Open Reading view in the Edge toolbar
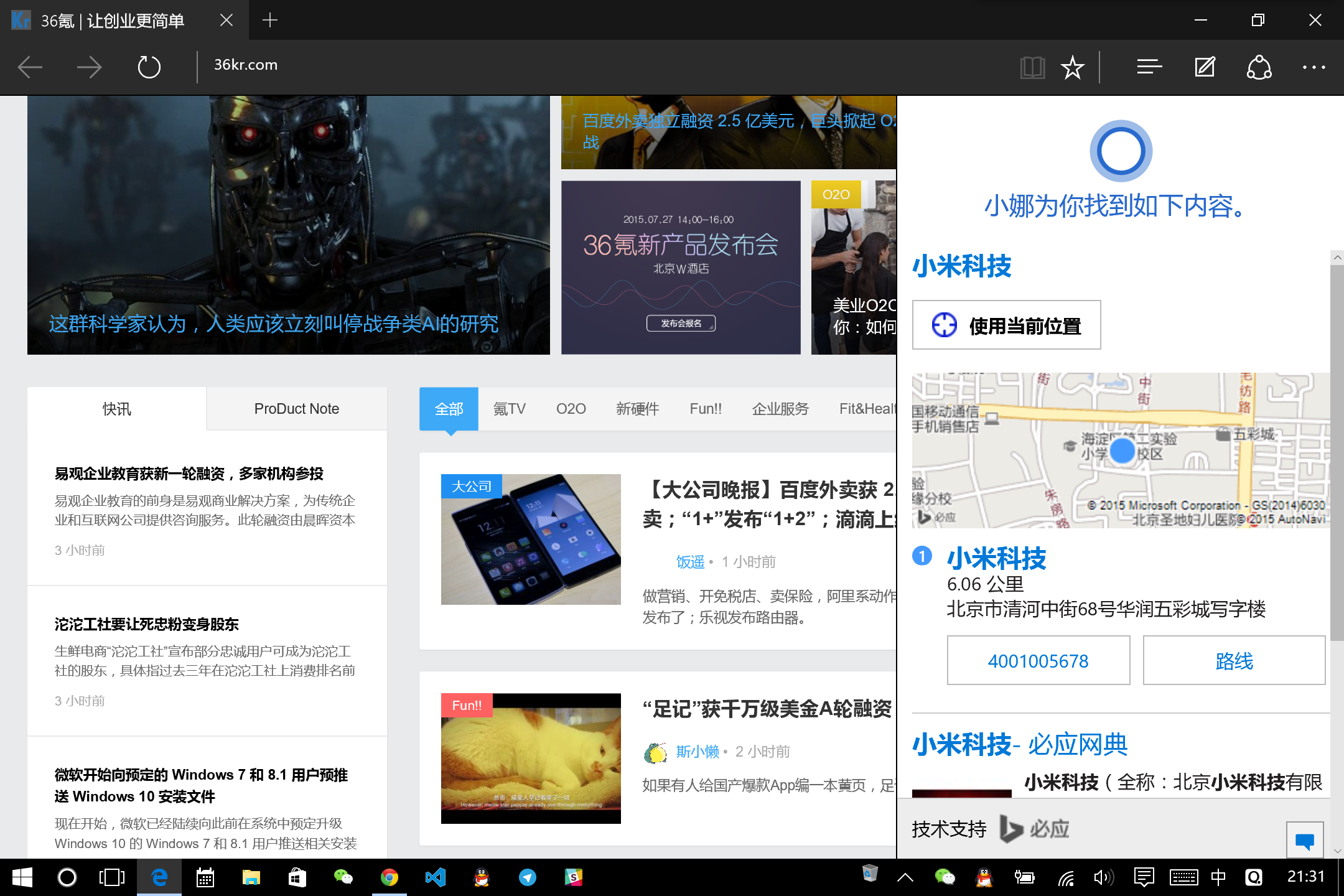Image resolution: width=1344 pixels, height=896 pixels. 1032,67
